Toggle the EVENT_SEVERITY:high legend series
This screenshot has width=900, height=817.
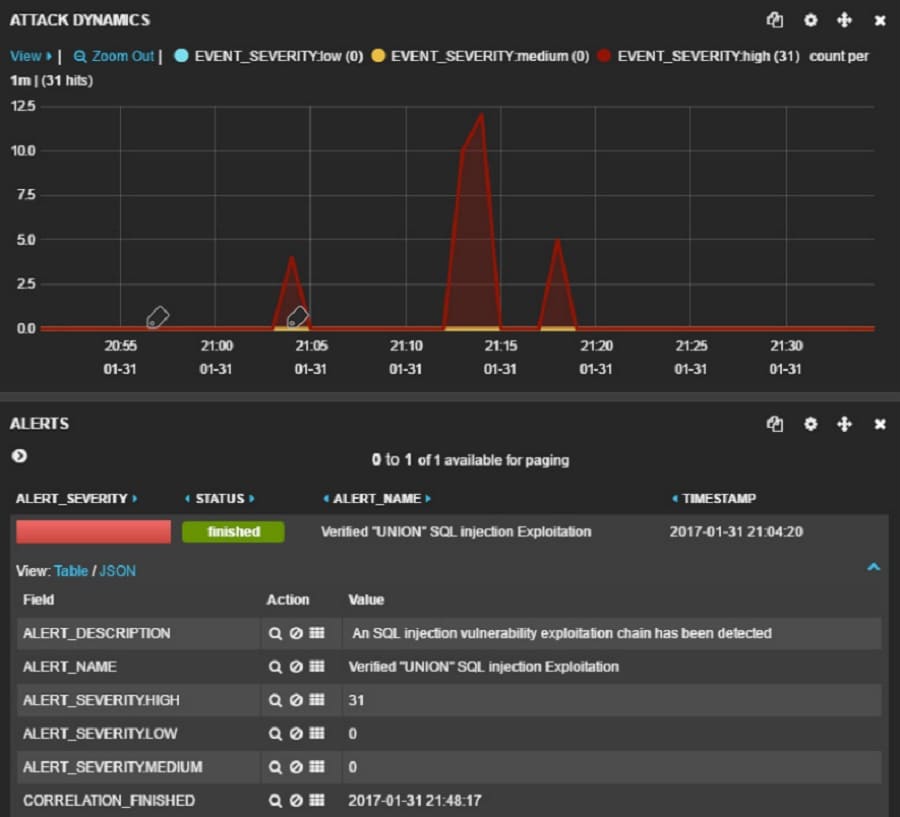(x=698, y=56)
